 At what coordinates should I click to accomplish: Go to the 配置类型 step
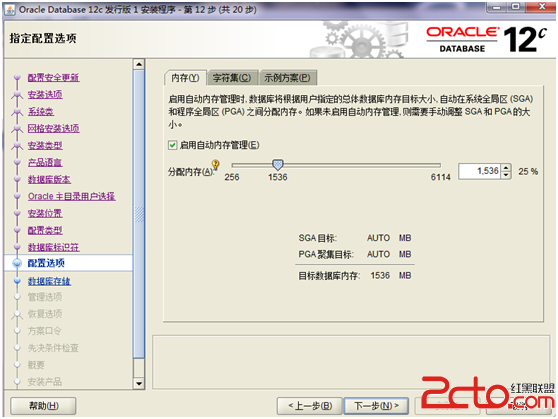point(45,230)
